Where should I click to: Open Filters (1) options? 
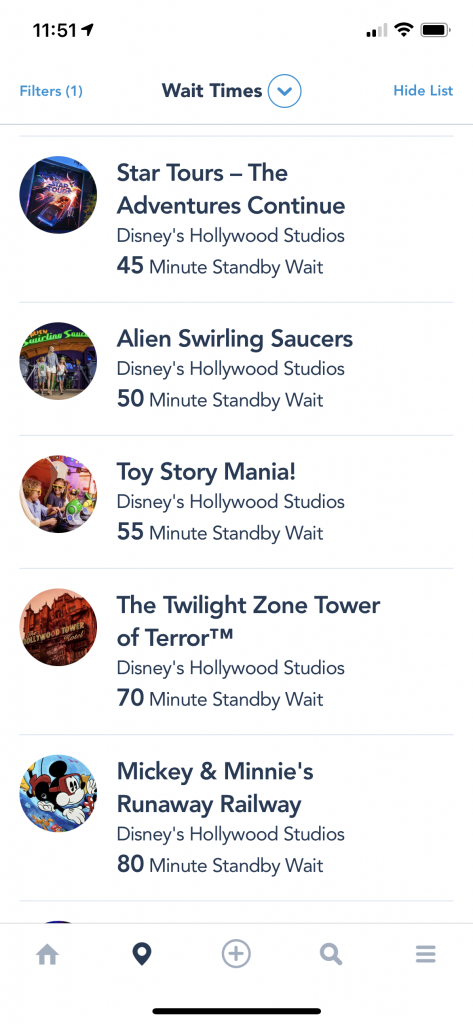pyautogui.click(x=51, y=91)
